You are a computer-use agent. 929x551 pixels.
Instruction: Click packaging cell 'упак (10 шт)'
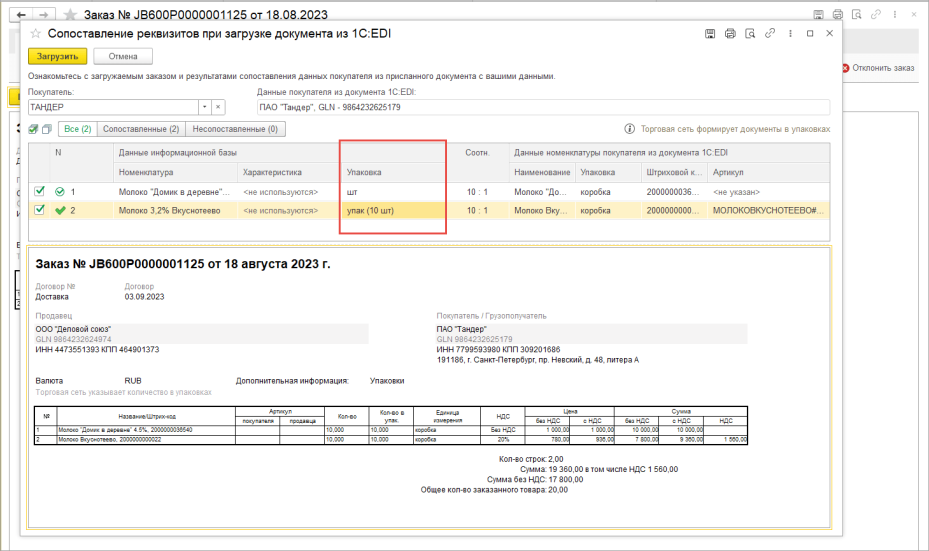click(393, 210)
